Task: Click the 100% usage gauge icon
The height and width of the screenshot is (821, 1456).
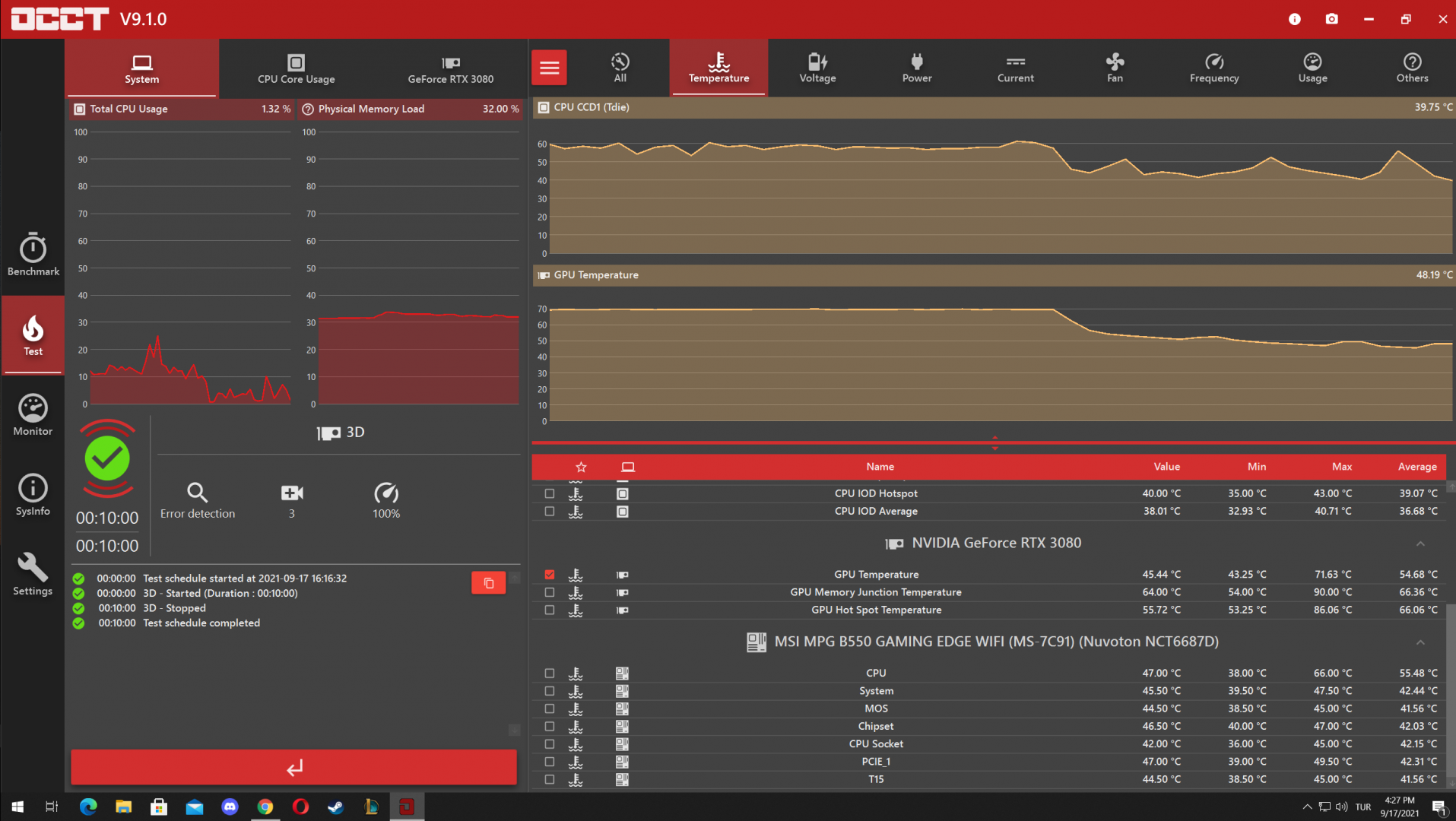Action: [386, 493]
